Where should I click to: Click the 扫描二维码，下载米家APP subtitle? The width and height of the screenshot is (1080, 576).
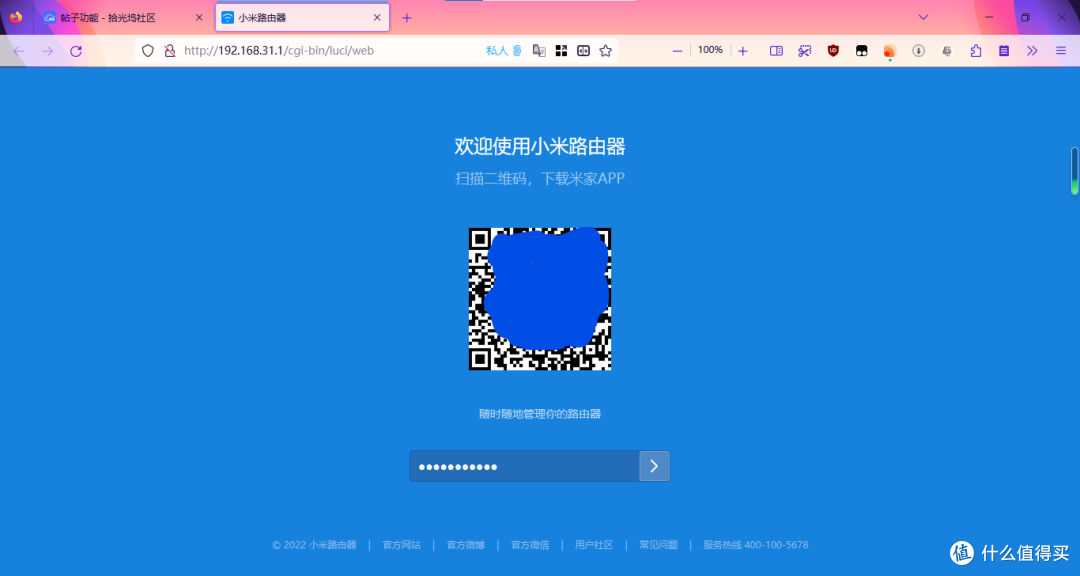(540, 178)
